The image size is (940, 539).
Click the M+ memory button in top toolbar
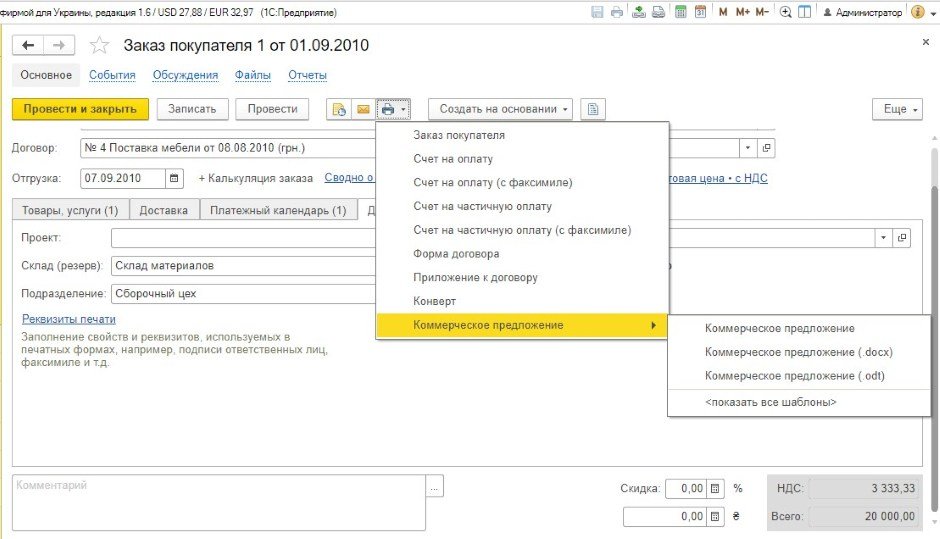click(742, 13)
